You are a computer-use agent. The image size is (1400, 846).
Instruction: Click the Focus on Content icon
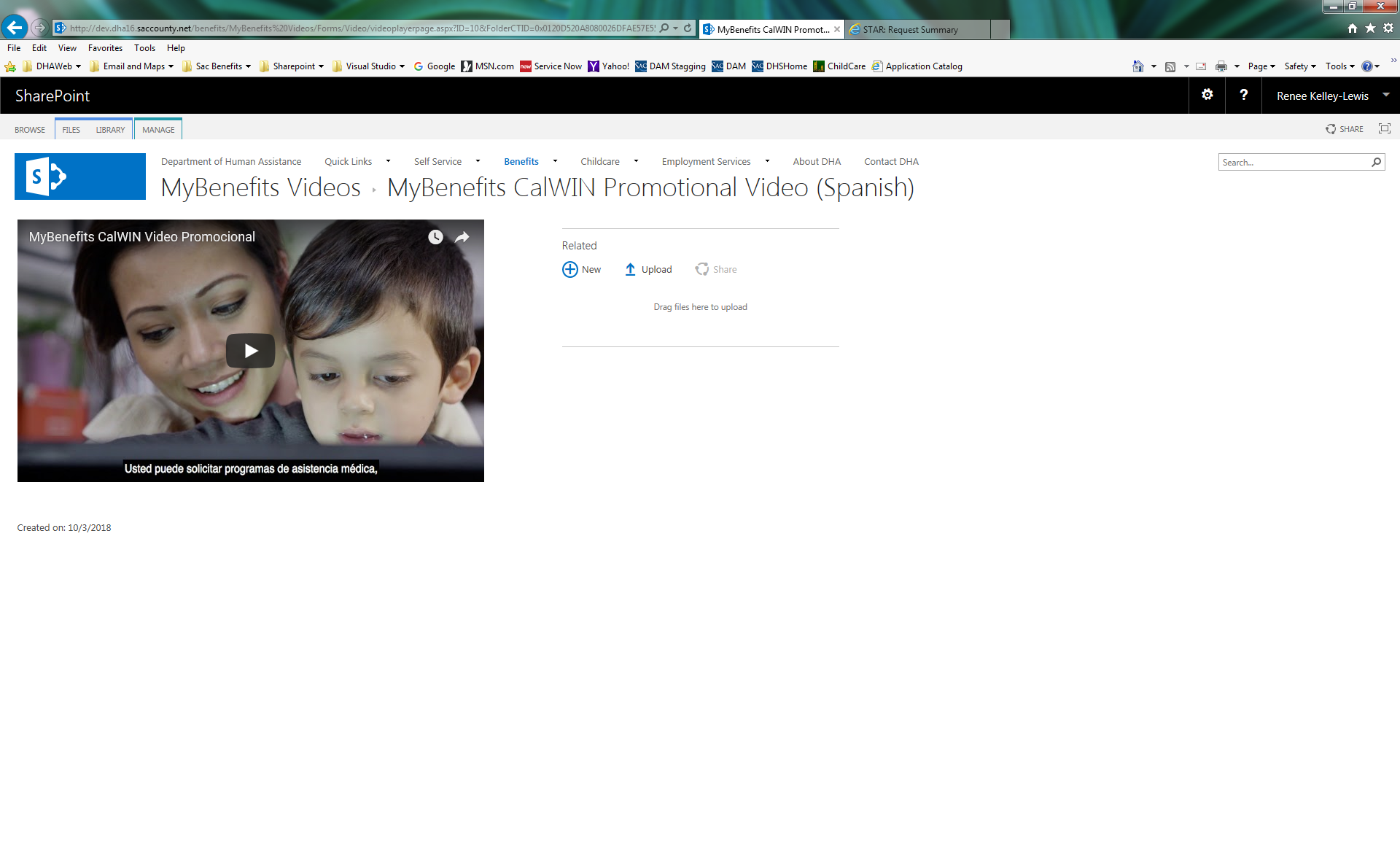pos(1385,128)
